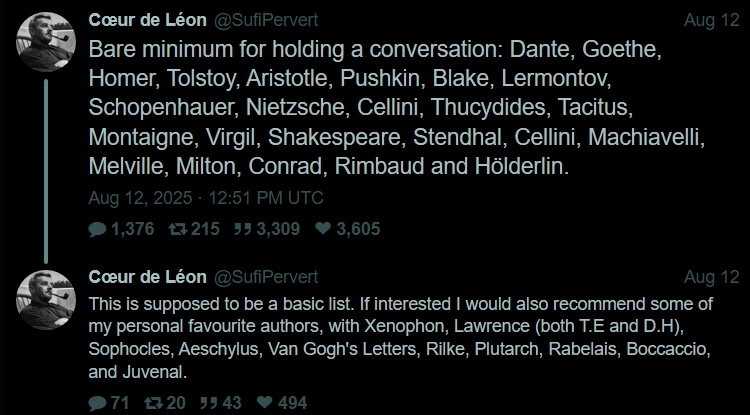
Task: Click the replies icon showing 71
Action: (x=98, y=403)
